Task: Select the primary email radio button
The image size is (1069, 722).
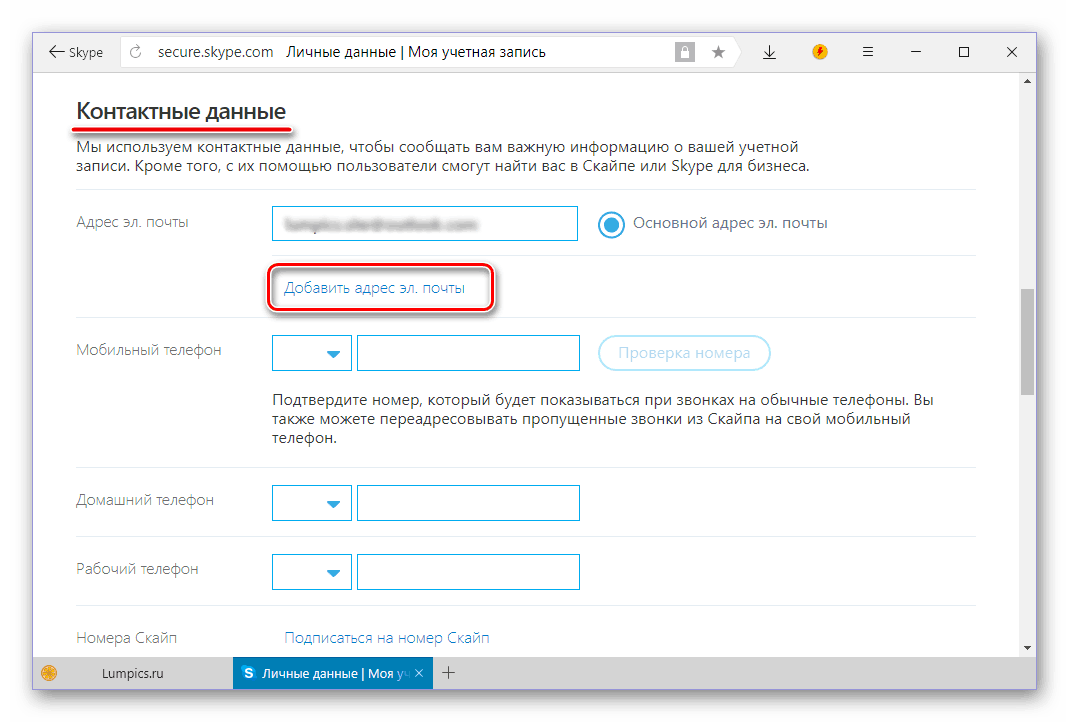Action: (x=611, y=224)
